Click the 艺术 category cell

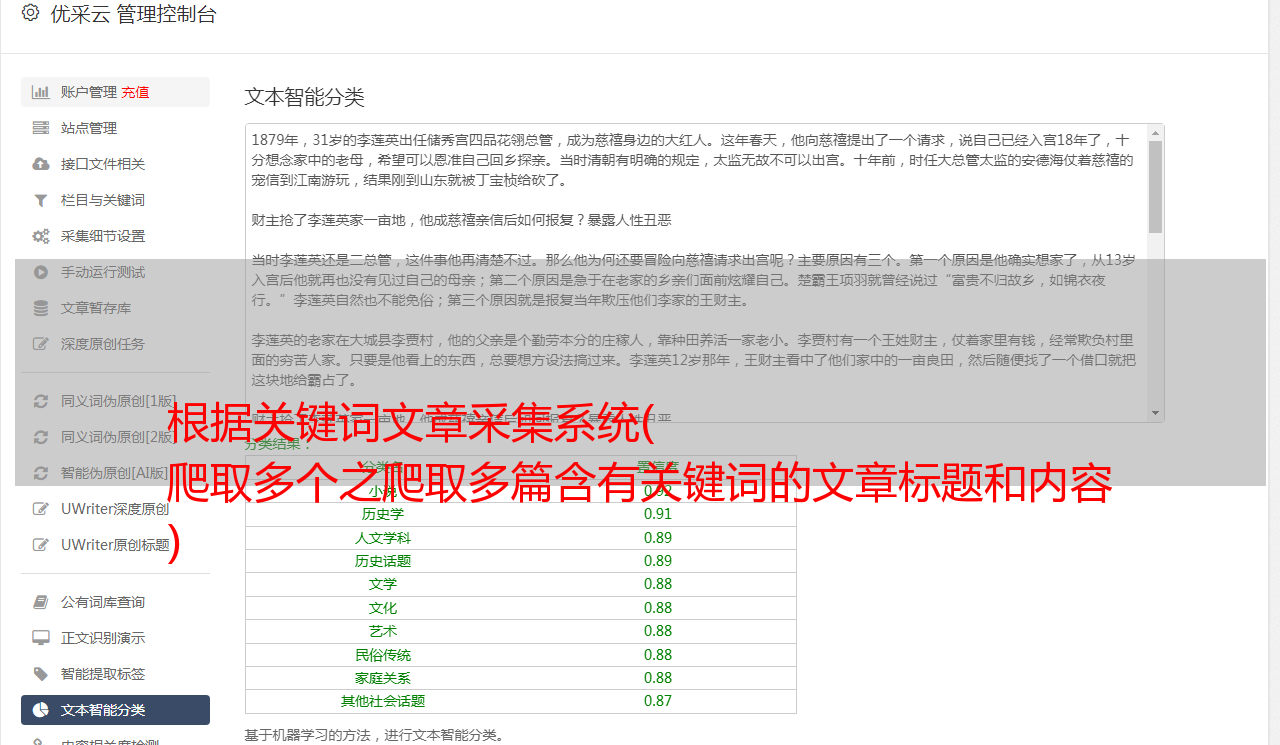click(383, 631)
